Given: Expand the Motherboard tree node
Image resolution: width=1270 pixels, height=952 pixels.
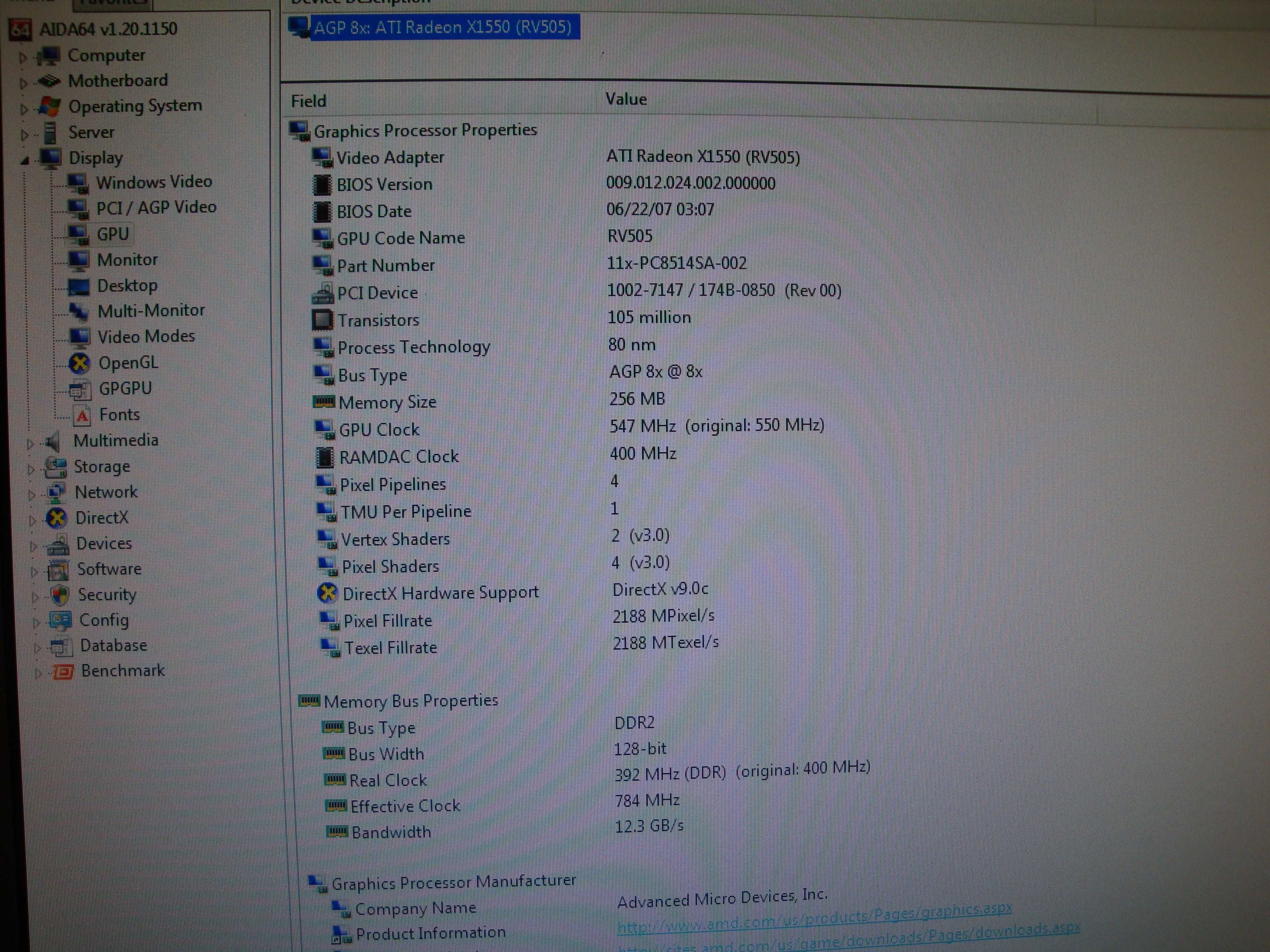Looking at the screenshot, I should click(24, 83).
